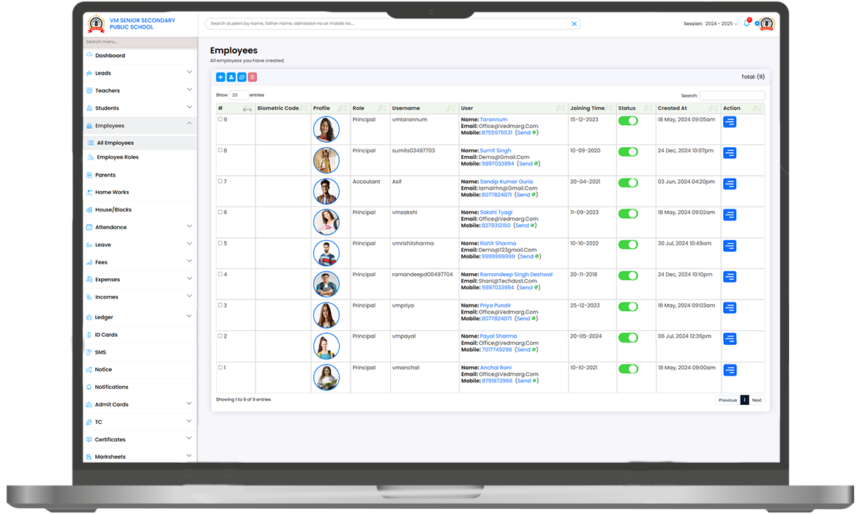
Task: Click Sumit Singh's profile photo
Action: click(326, 160)
